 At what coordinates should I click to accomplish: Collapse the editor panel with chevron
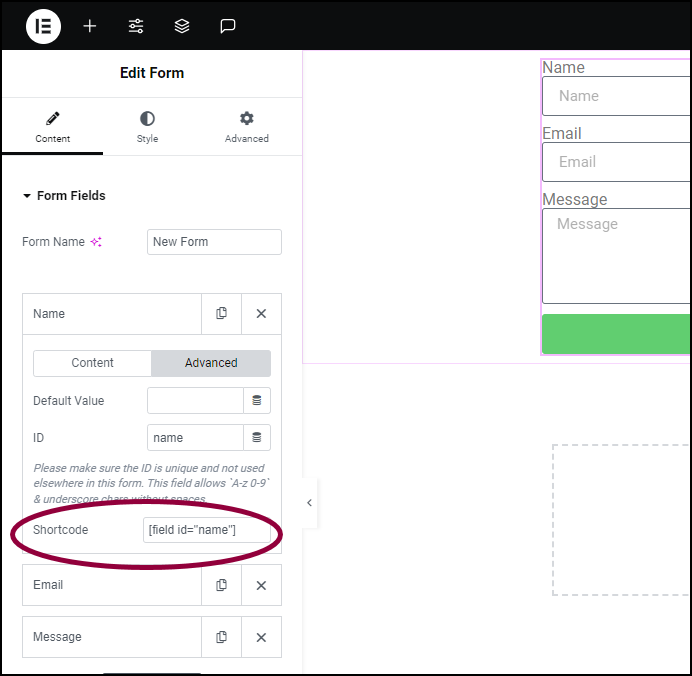[x=309, y=503]
